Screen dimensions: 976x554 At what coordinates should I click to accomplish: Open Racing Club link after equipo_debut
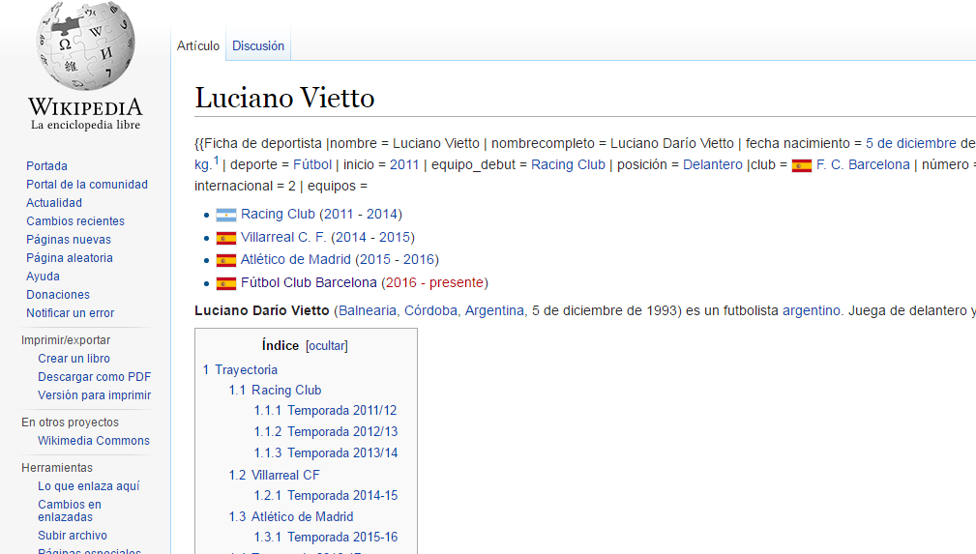[568, 164]
